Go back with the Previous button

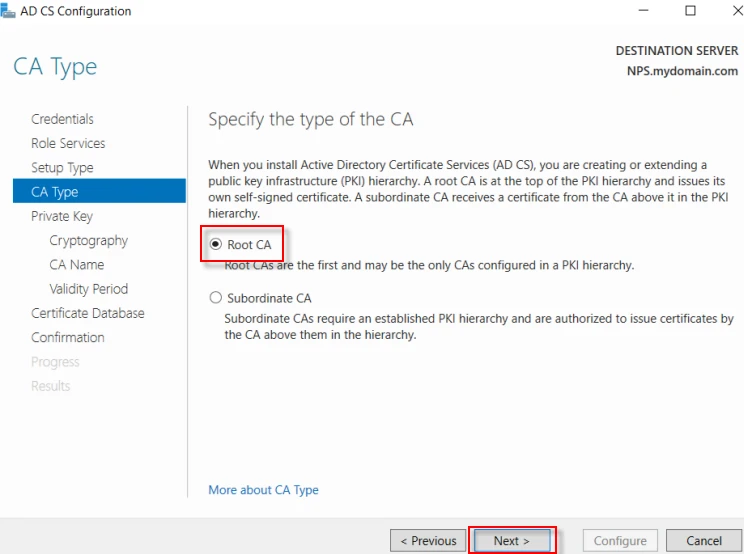428,540
